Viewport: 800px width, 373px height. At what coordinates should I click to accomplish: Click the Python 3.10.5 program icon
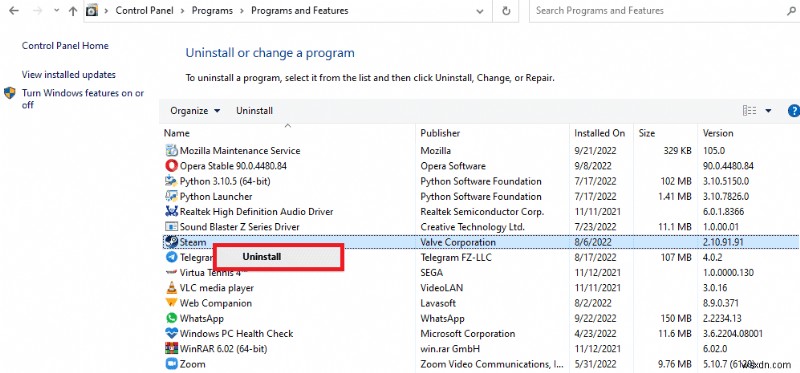tap(171, 181)
